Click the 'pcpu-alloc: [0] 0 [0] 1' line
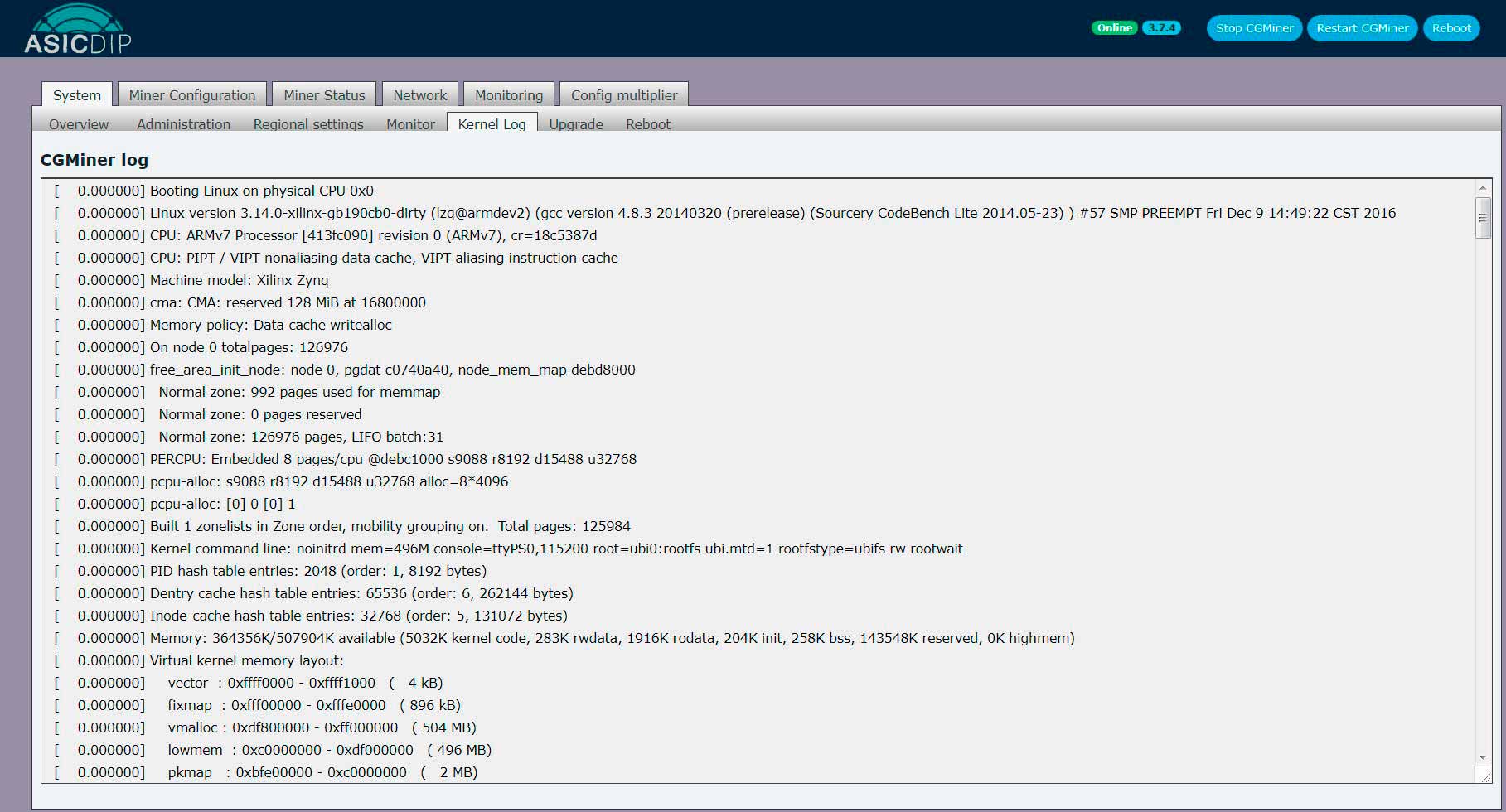The image size is (1506, 812). (x=175, y=504)
